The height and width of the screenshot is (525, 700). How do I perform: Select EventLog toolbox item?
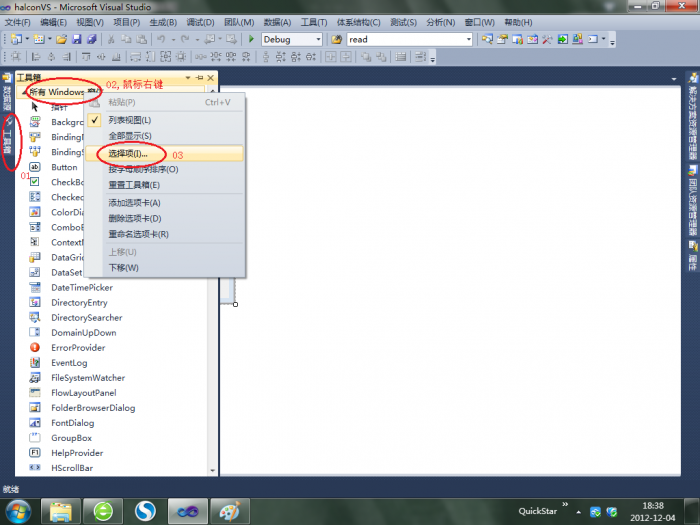click(69, 362)
